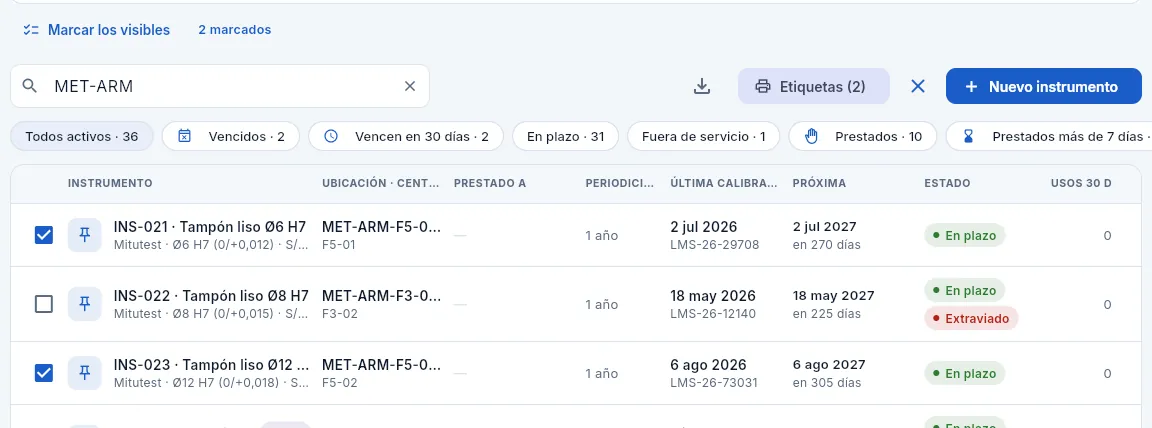The width and height of the screenshot is (1152, 428).
Task: Click En plazo badge in INS-023 row
Action: point(964,374)
